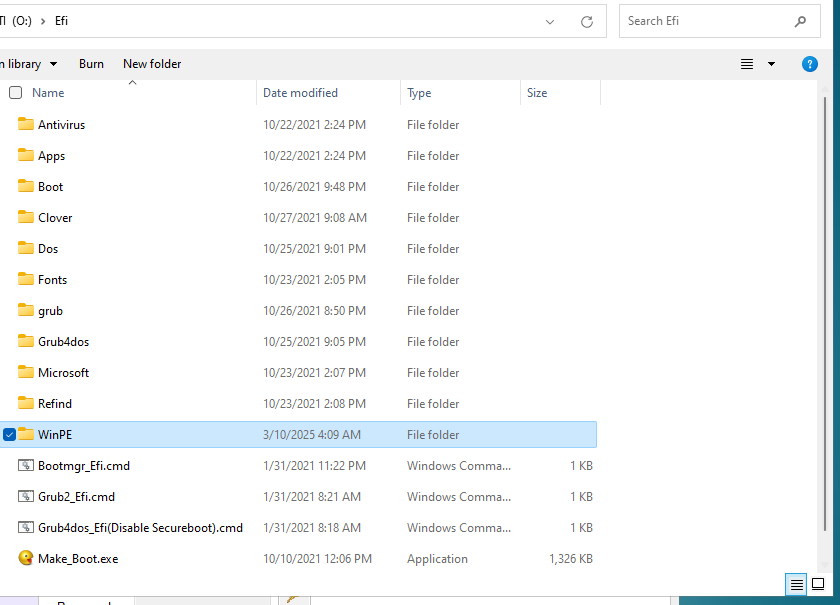Click the Antivirus folder icon
The width and height of the screenshot is (840, 605).
[x=26, y=124]
